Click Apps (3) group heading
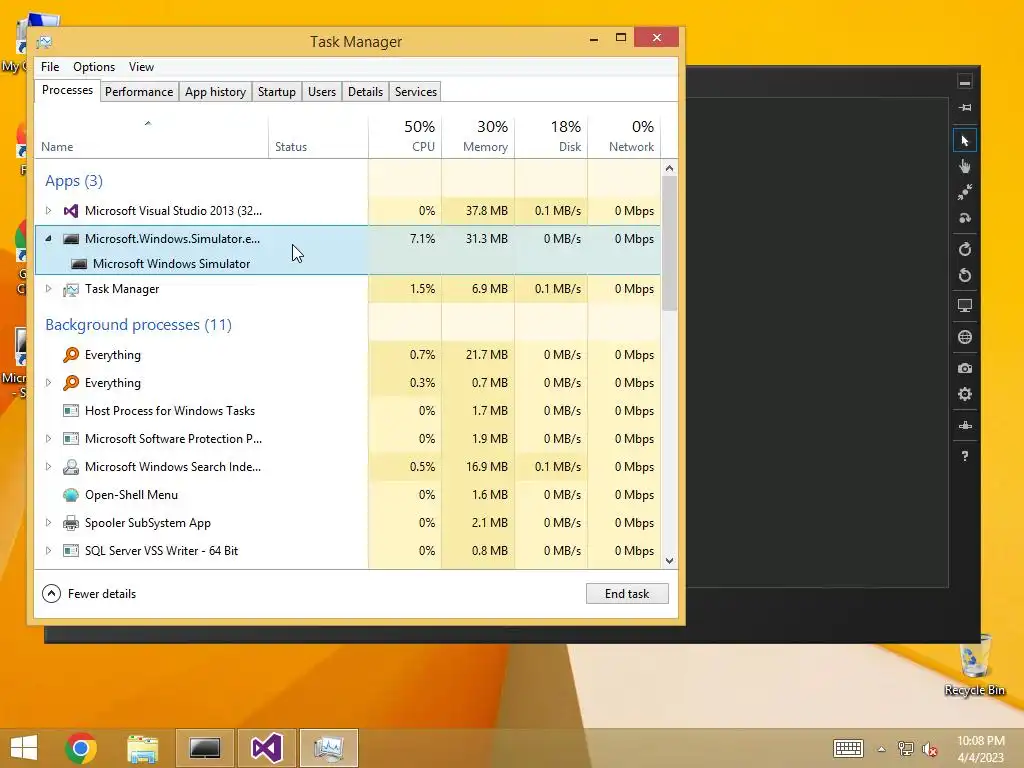Screen dimensions: 1024x768 click(74, 181)
